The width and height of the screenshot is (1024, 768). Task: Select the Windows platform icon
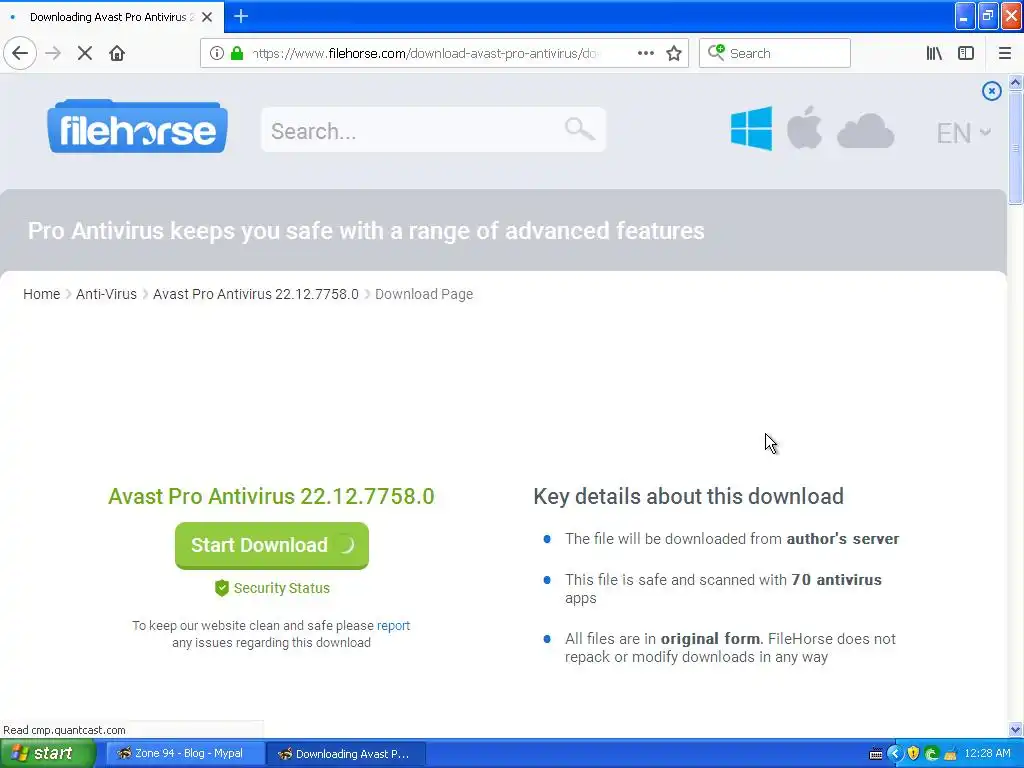pos(751,128)
